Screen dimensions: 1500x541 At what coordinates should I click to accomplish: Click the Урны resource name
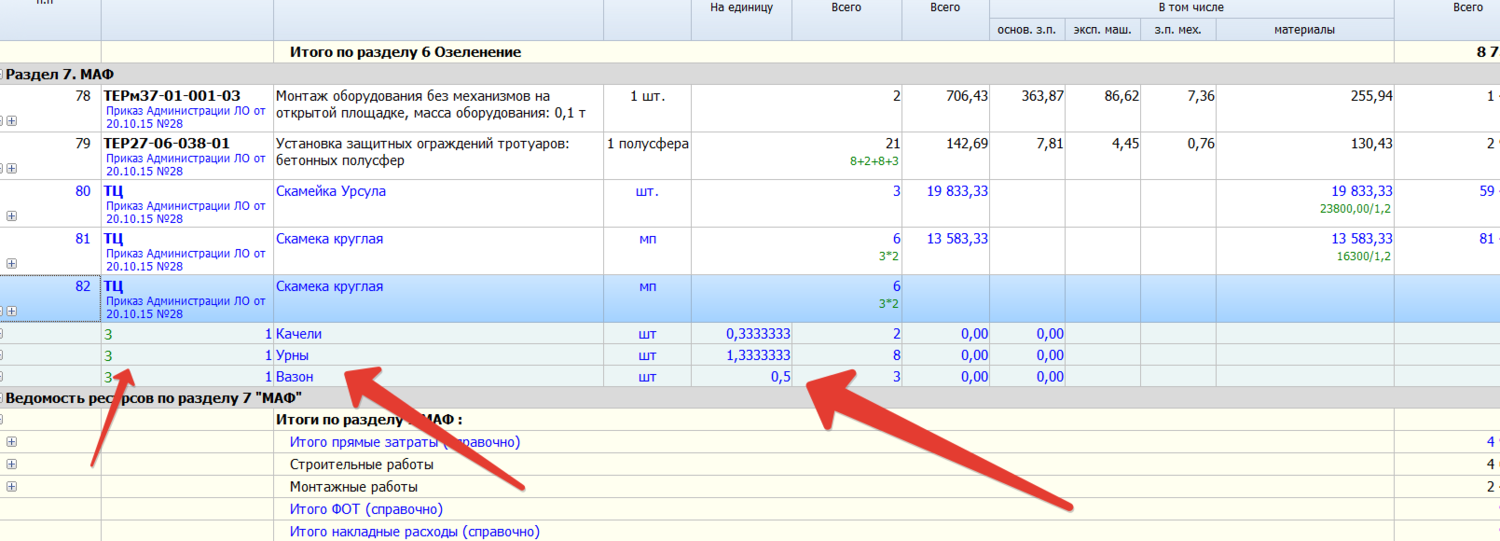tap(294, 356)
